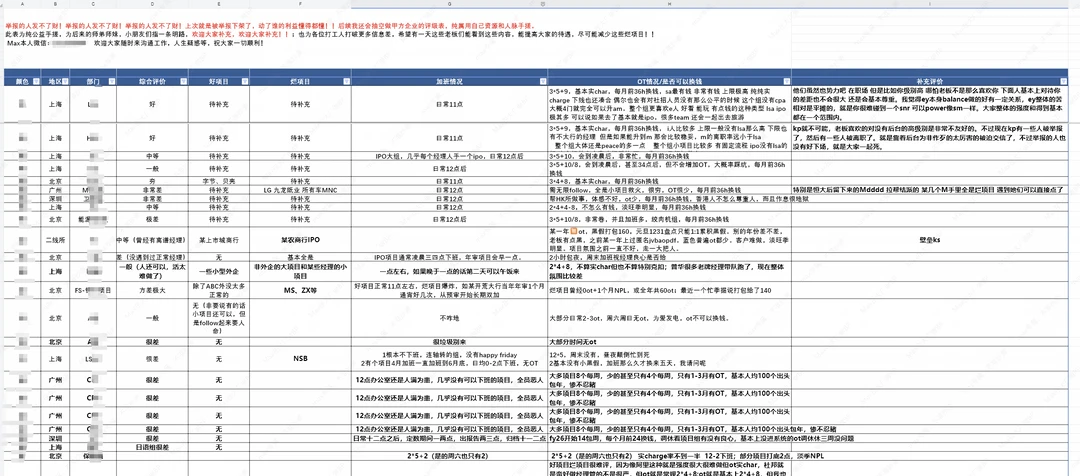Click the 不咋地 cell
This screenshot has width=1080, height=476.
(x=448, y=318)
